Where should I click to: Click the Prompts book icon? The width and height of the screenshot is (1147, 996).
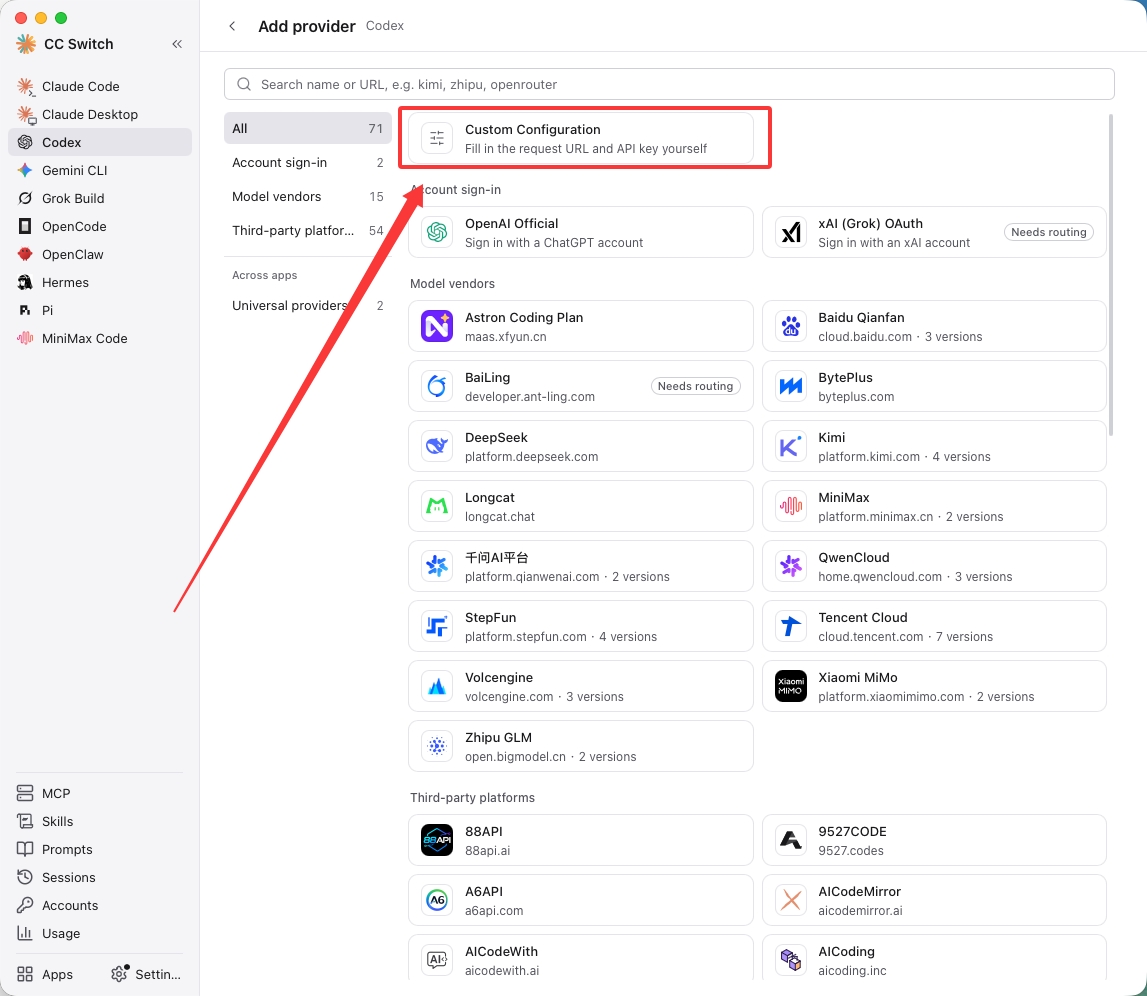[x=26, y=849]
